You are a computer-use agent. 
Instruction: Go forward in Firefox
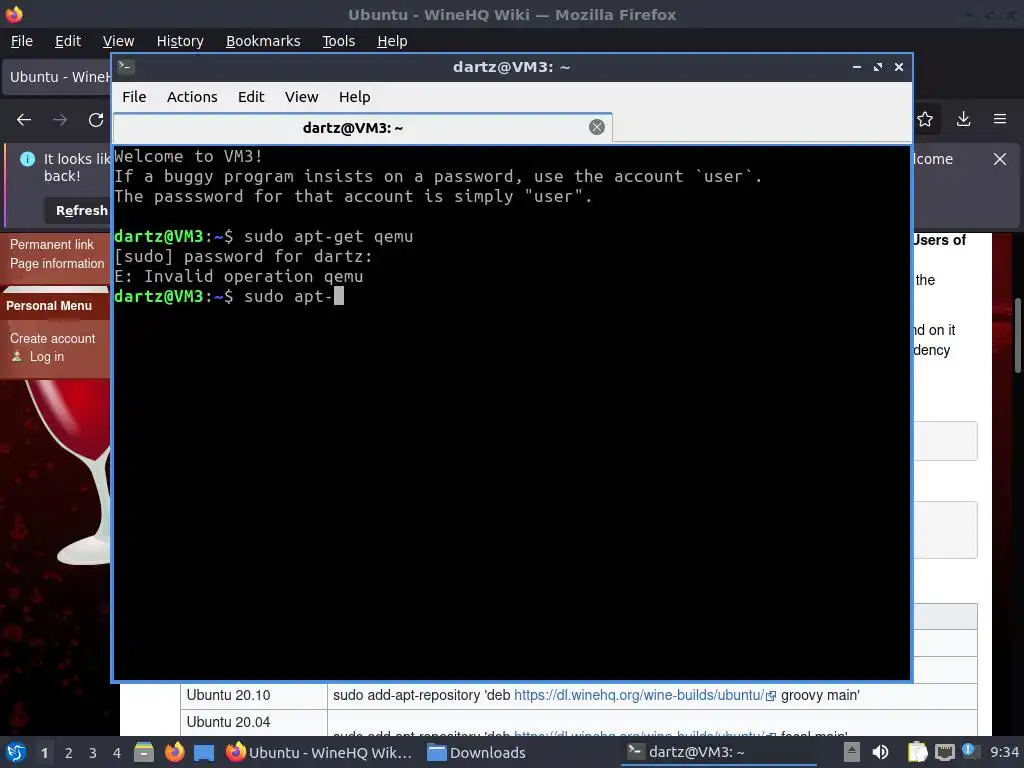point(60,120)
